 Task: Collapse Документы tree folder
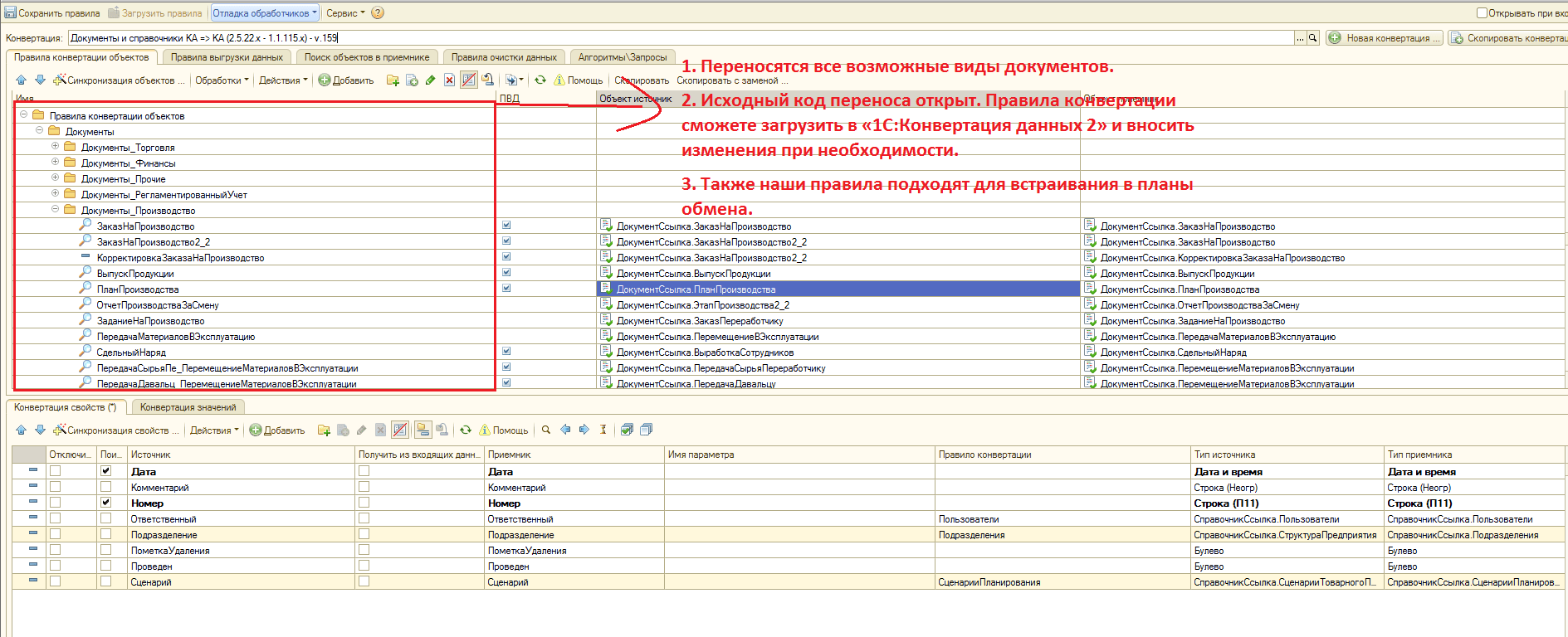point(39,131)
